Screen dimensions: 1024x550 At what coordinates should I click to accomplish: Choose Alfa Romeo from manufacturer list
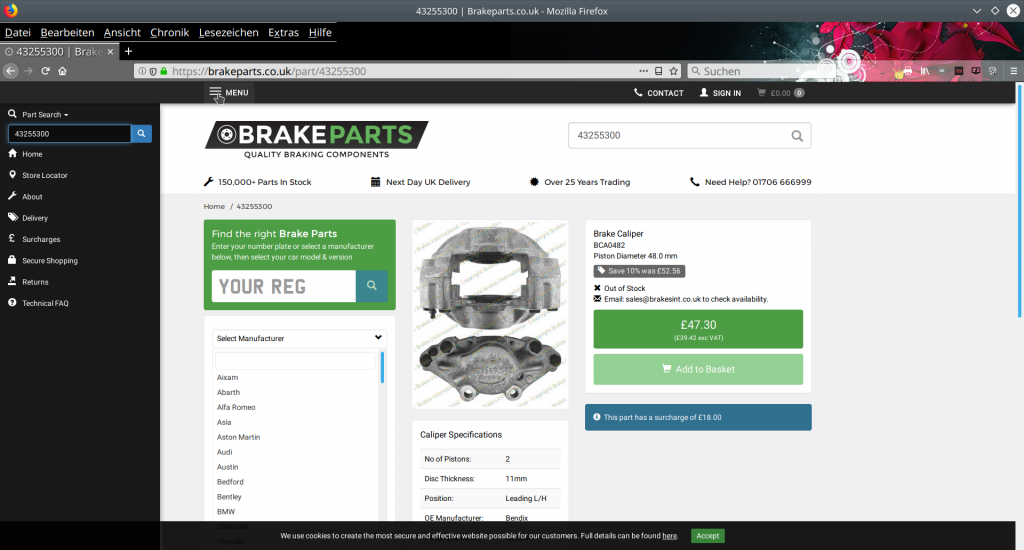click(236, 407)
